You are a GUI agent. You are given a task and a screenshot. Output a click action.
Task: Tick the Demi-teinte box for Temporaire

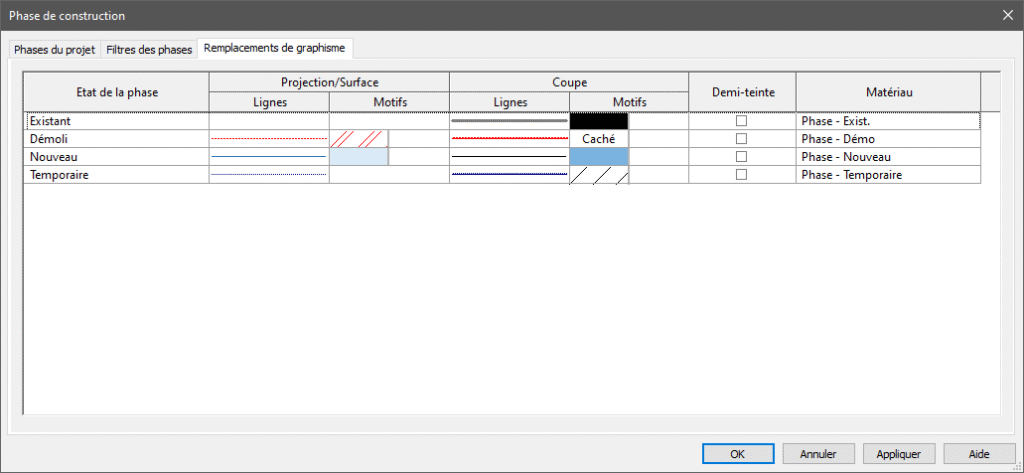pos(741,175)
